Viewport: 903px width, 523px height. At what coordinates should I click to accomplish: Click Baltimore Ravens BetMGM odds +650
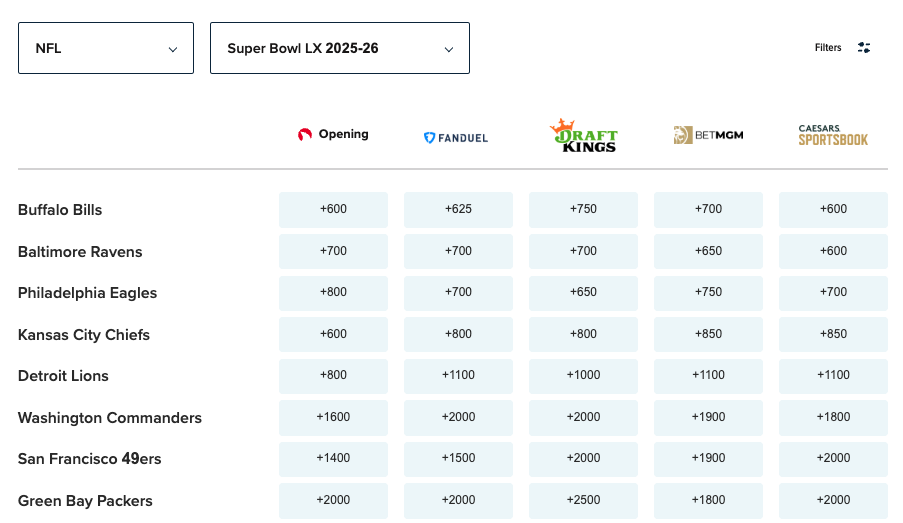click(x=708, y=252)
